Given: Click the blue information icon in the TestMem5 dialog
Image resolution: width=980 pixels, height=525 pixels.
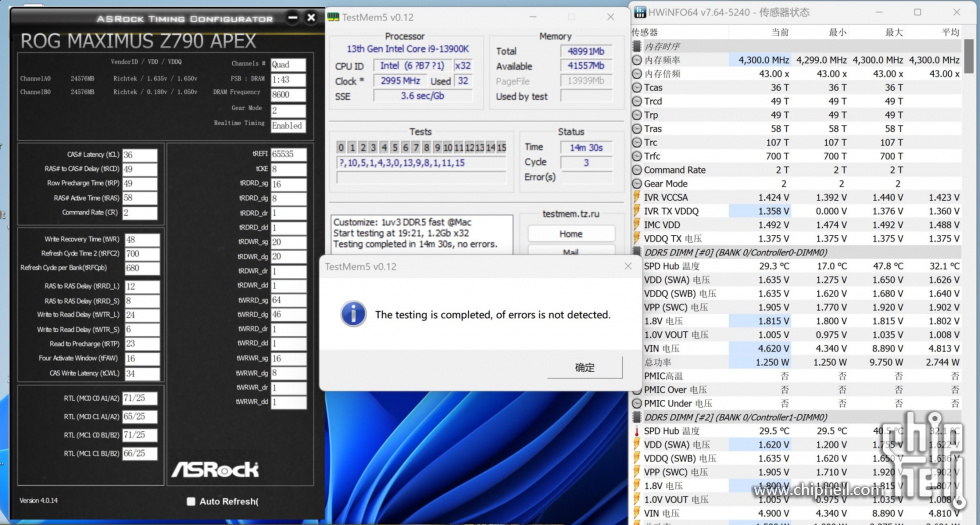Looking at the screenshot, I should click(x=353, y=314).
